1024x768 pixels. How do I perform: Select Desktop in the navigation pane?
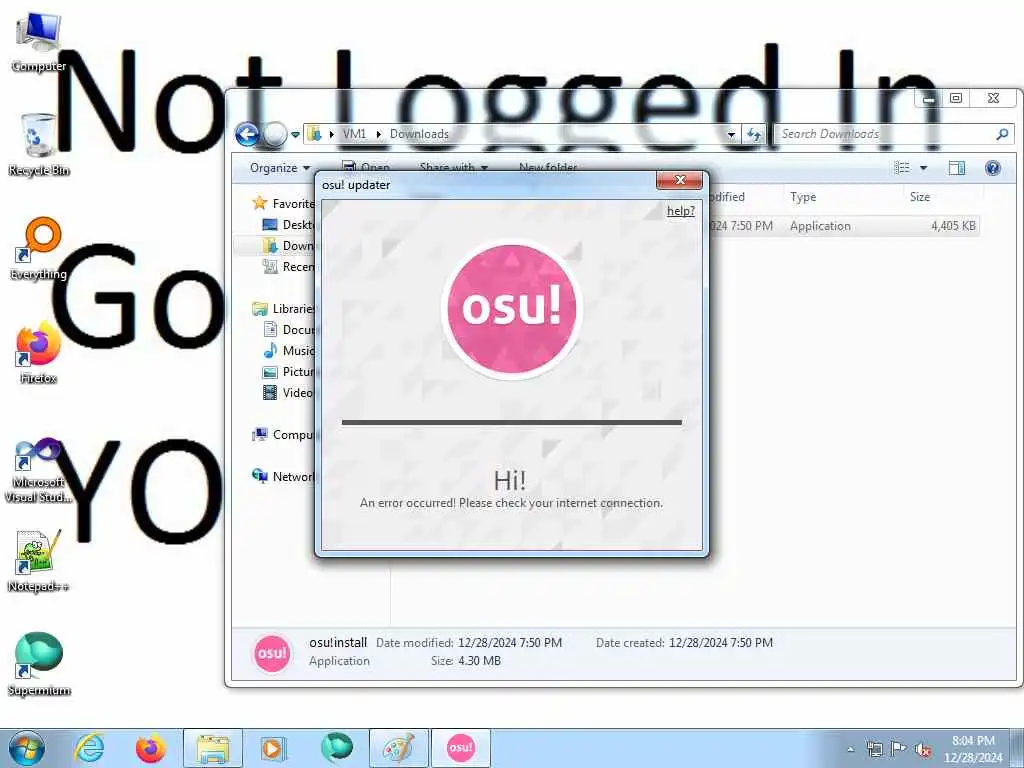tap(288, 225)
